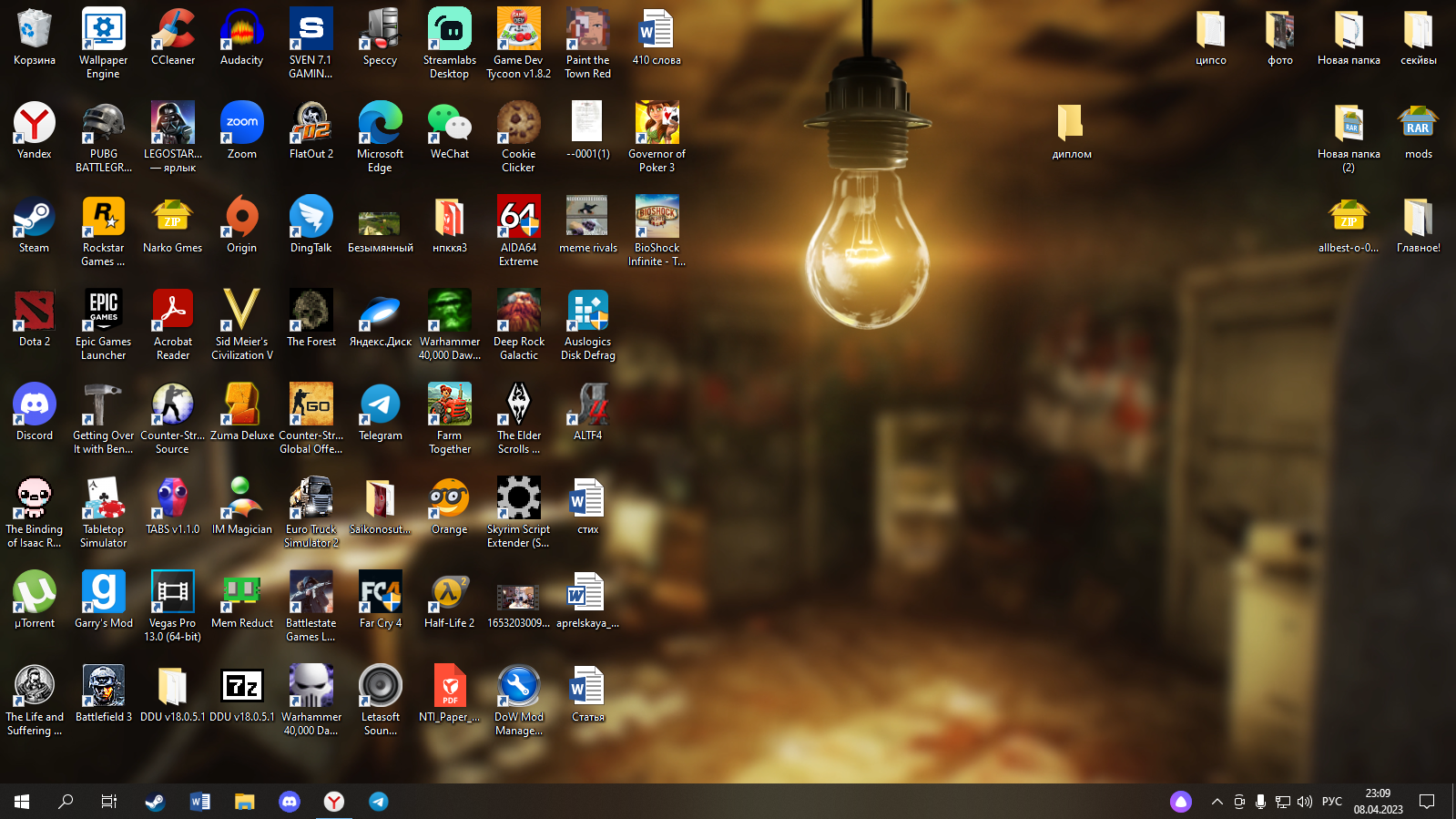Select the µTorrent desktop icon

click(35, 599)
